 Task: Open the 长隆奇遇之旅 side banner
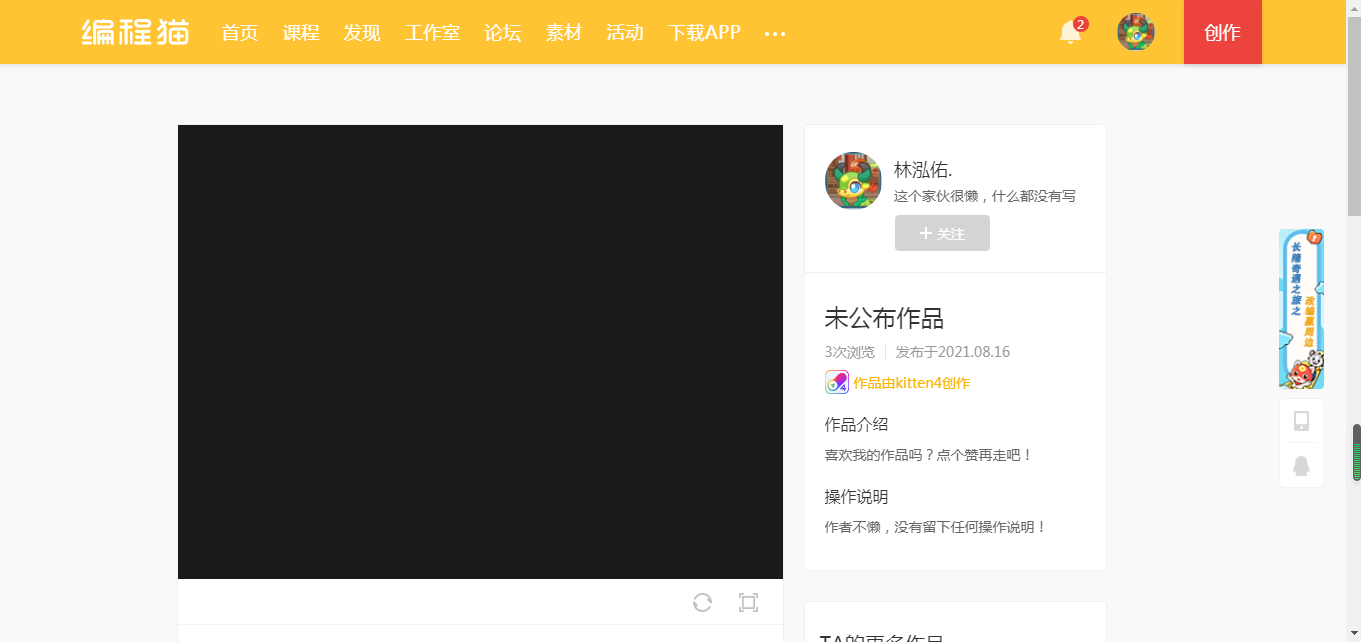[1301, 309]
